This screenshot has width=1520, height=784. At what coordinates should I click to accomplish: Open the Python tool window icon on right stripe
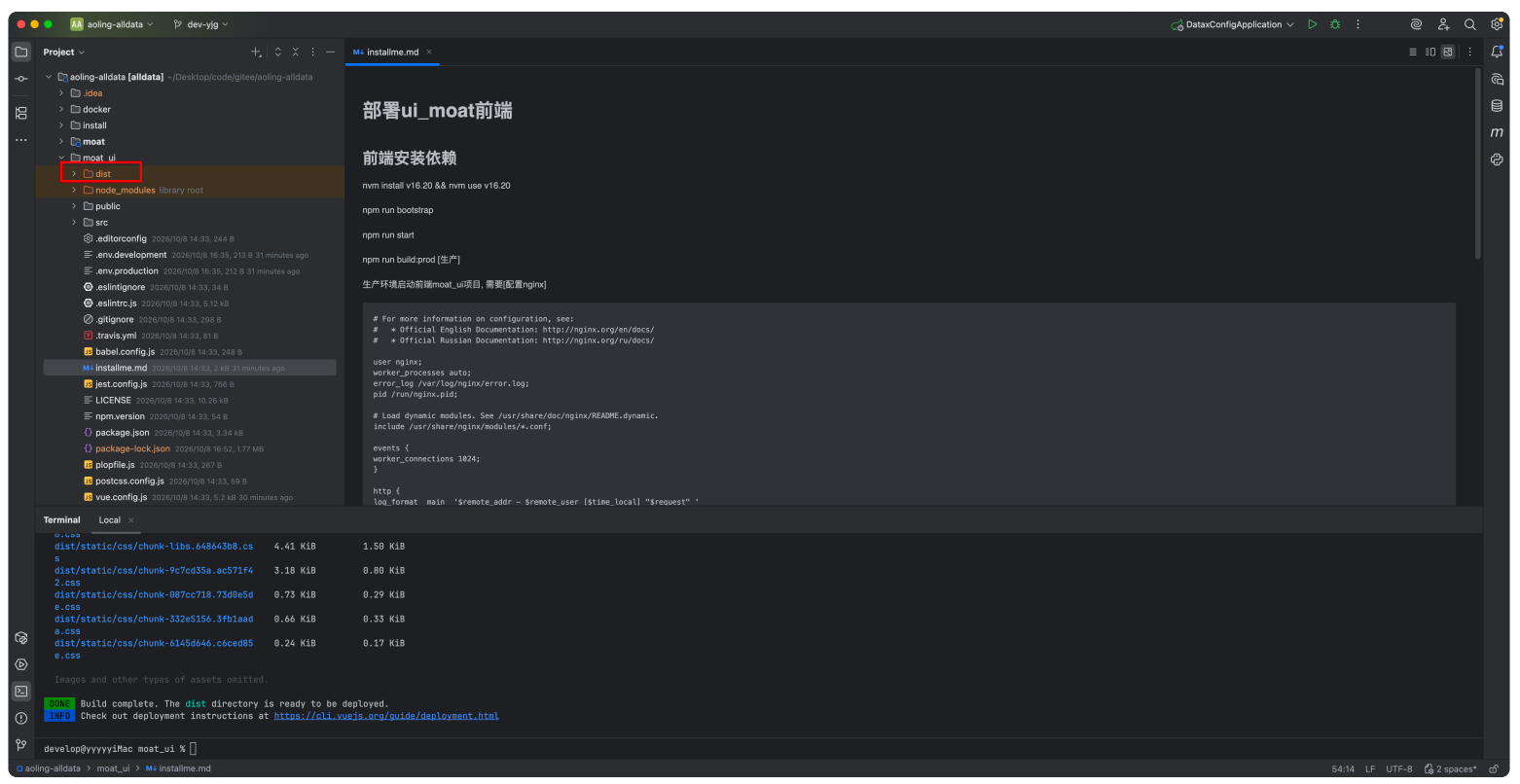coord(1497,160)
